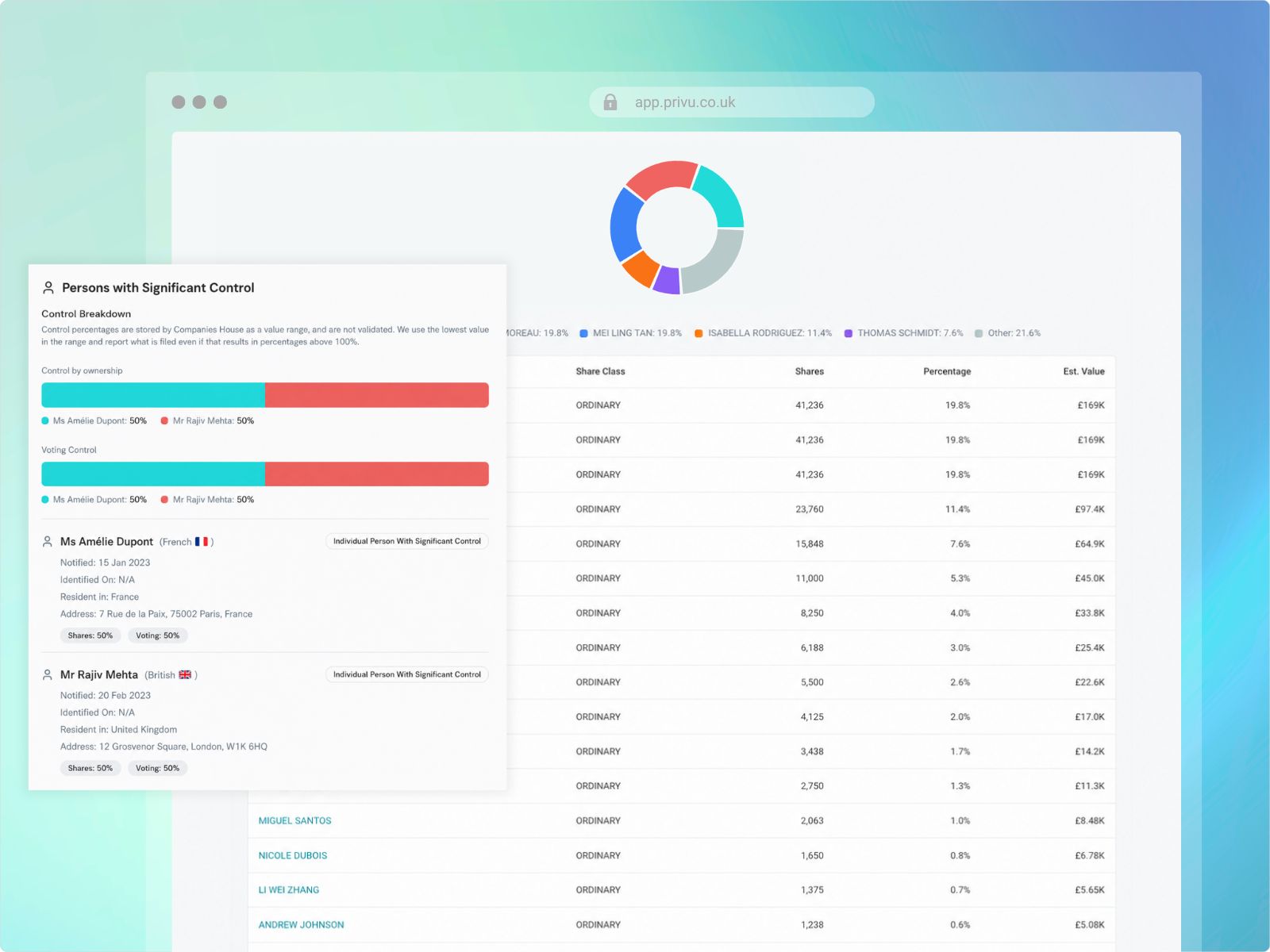Click the app.privu.co.uk address field

tap(732, 102)
